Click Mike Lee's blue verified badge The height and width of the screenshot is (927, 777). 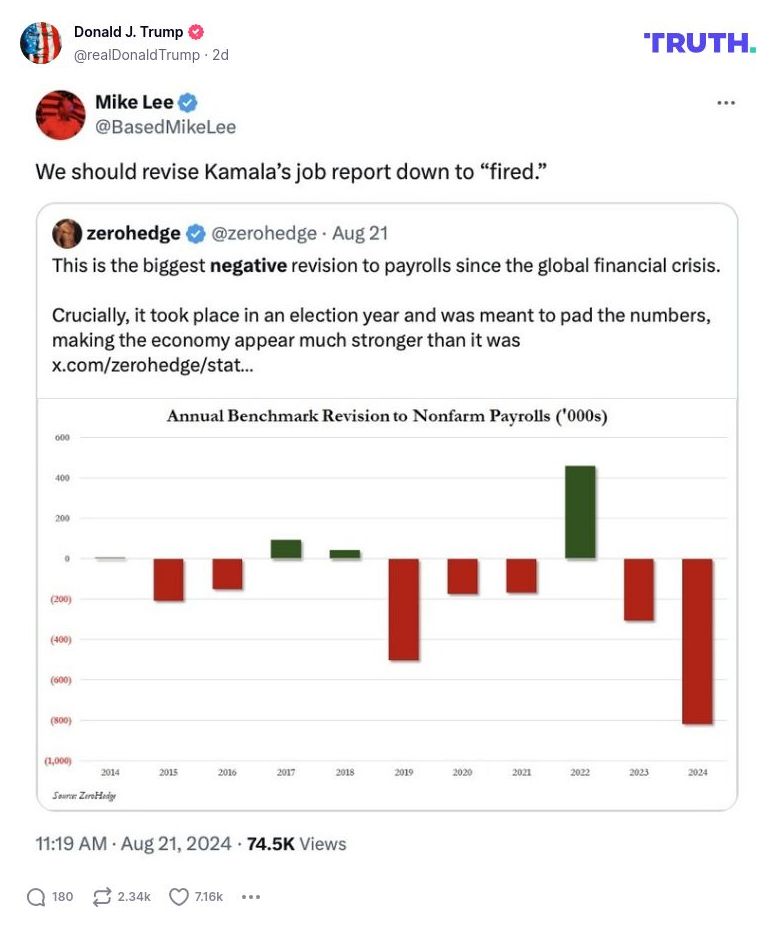pyautogui.click(x=187, y=103)
